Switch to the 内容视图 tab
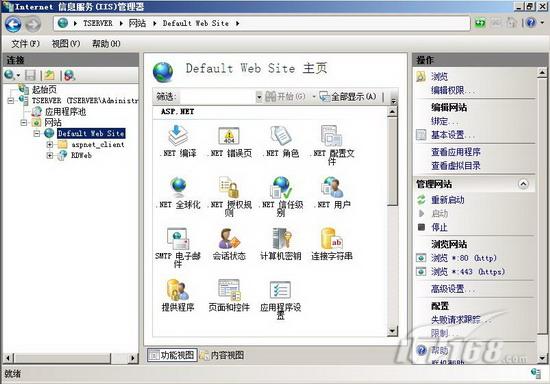 222,355
